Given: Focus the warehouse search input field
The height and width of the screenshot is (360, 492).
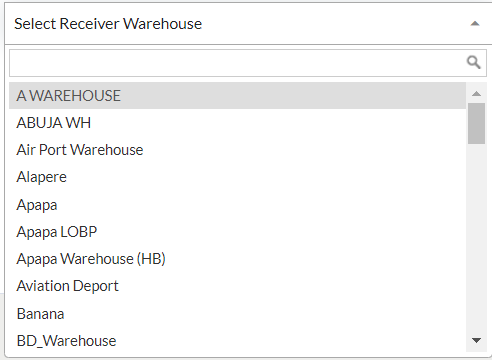Looking at the screenshot, I should [237, 63].
